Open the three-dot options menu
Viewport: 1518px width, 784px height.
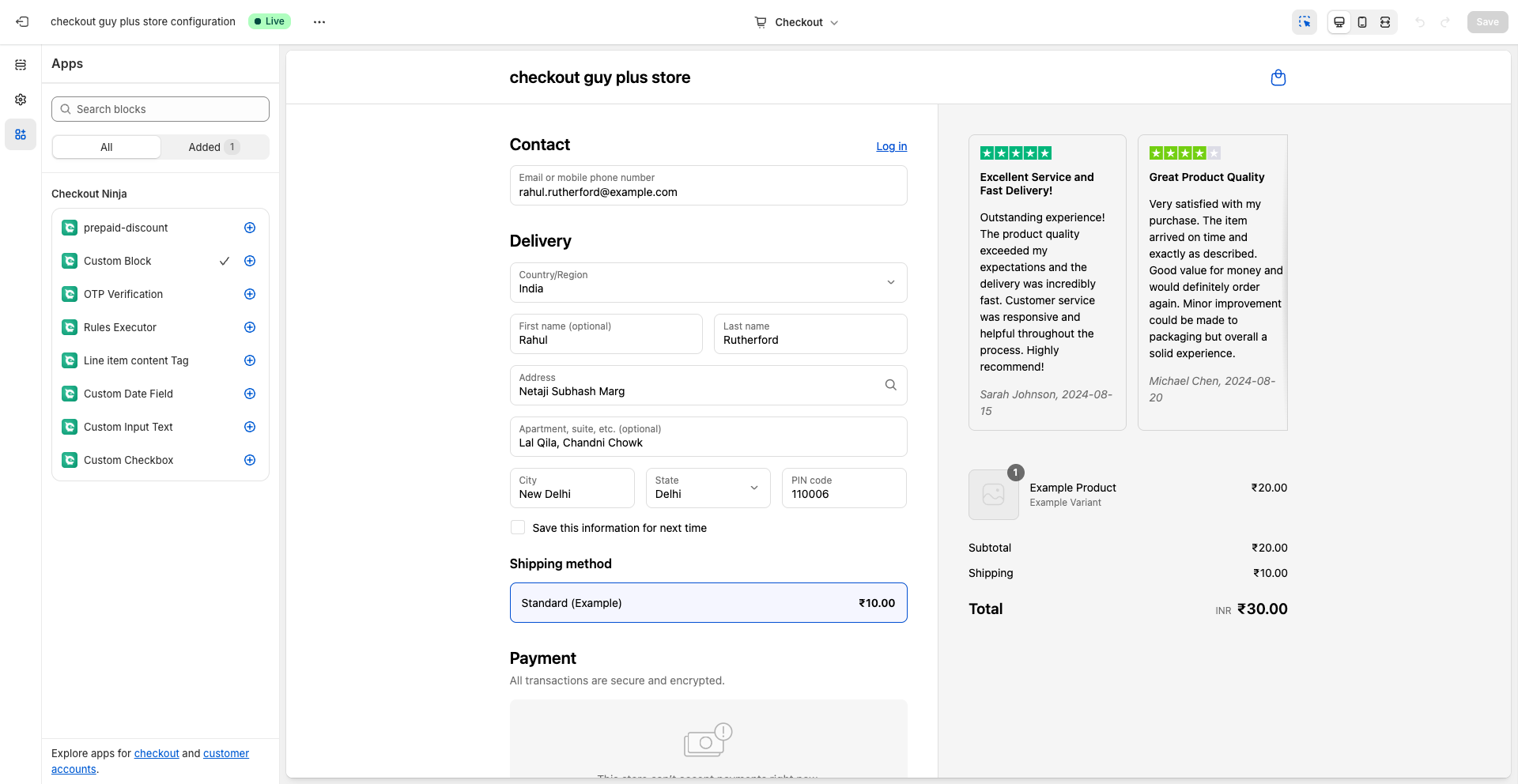(319, 21)
